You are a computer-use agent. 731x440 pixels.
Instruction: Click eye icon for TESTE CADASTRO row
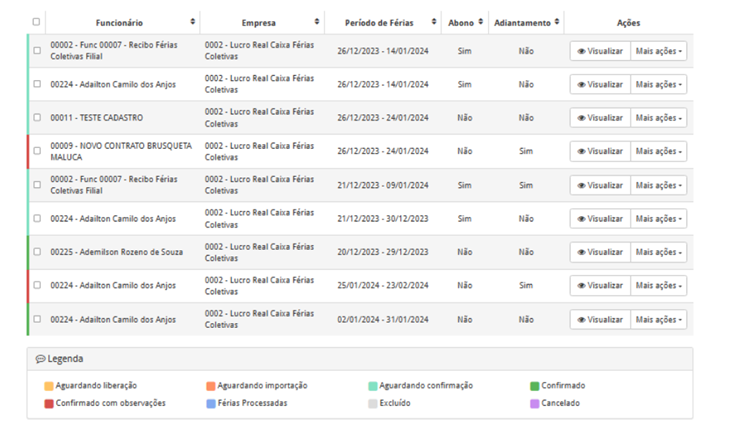coord(582,118)
